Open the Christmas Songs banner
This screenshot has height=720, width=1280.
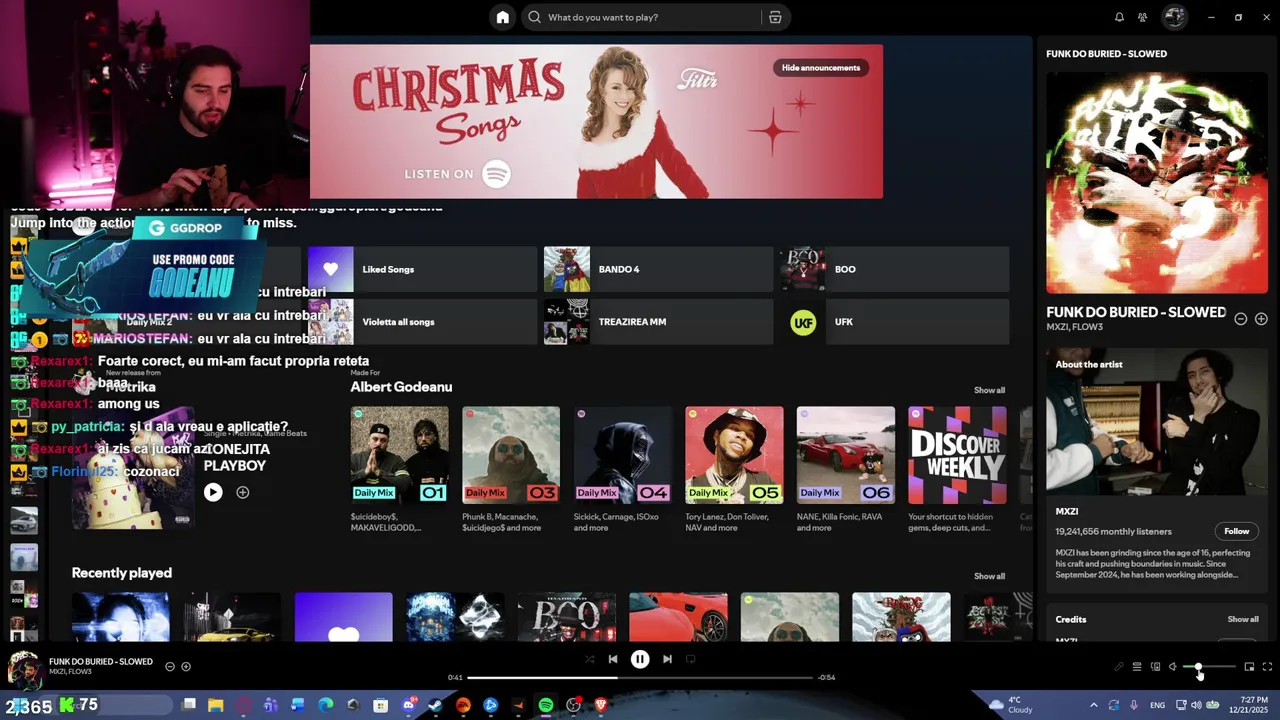[596, 121]
